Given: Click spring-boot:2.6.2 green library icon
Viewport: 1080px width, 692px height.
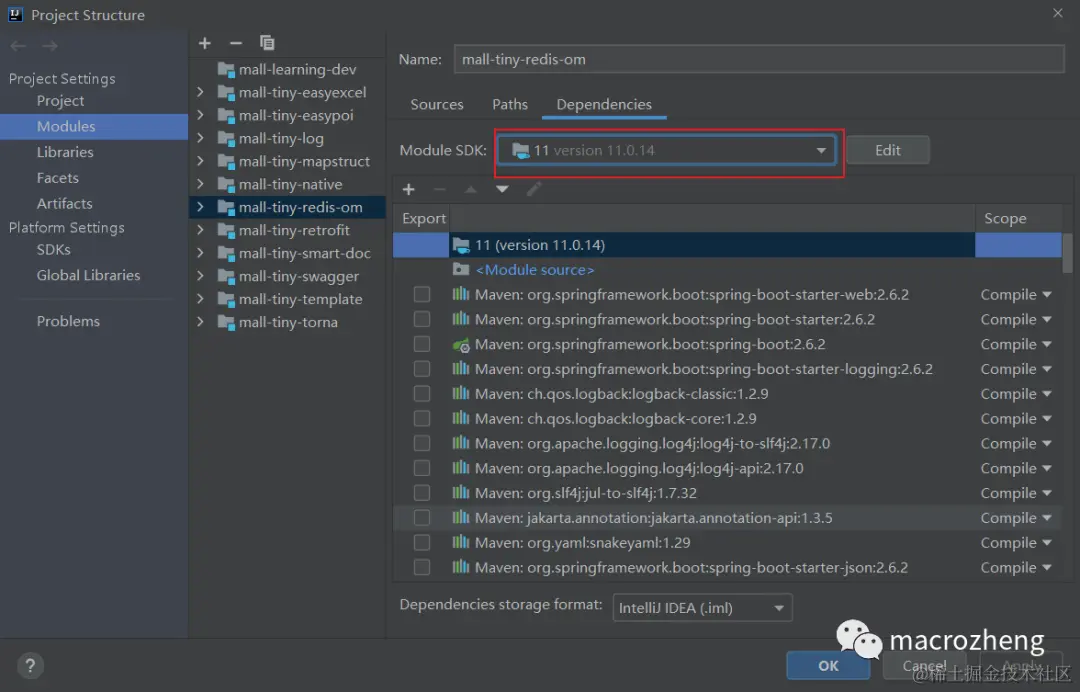Looking at the screenshot, I should coord(461,344).
